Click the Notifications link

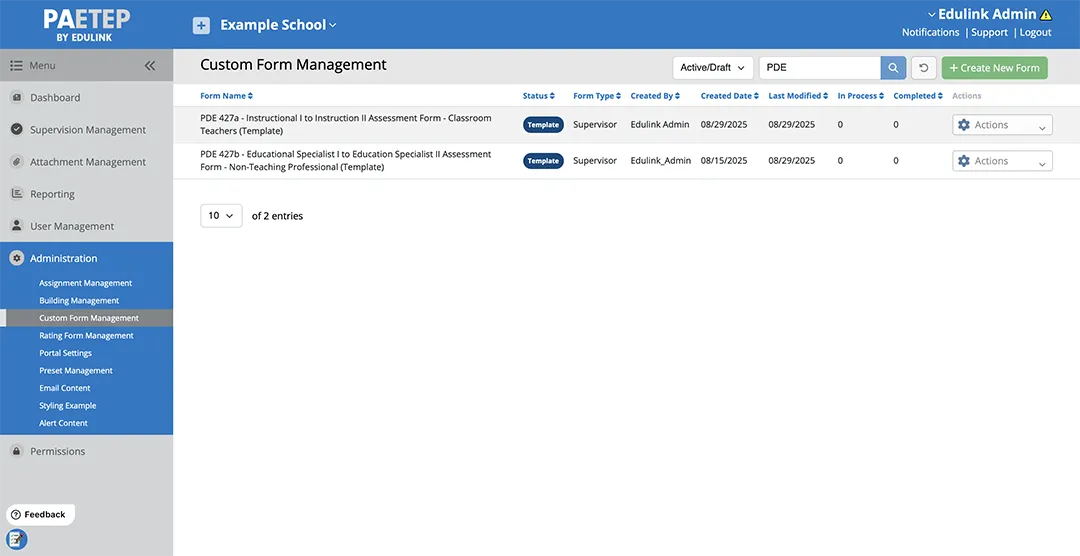pos(931,32)
